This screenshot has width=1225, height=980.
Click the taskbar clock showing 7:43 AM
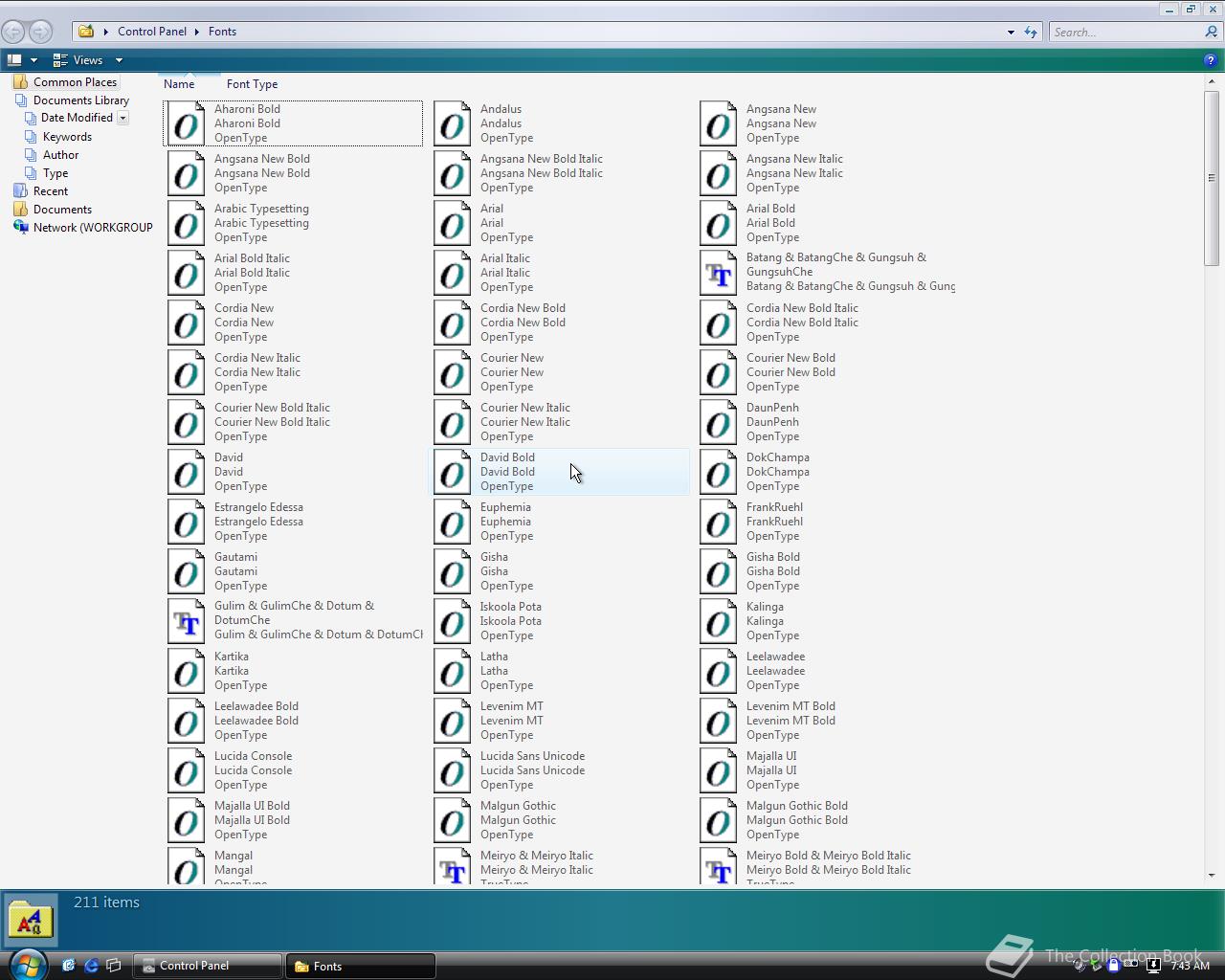(1191, 966)
